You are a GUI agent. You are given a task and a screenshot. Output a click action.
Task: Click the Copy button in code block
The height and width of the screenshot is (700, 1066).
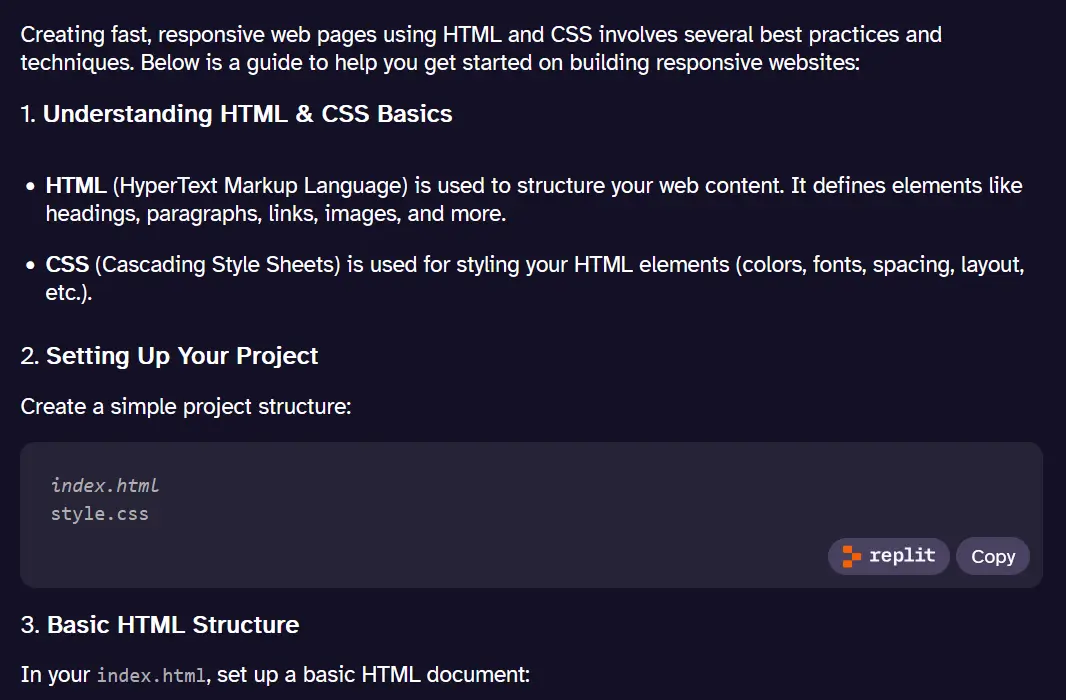993,556
